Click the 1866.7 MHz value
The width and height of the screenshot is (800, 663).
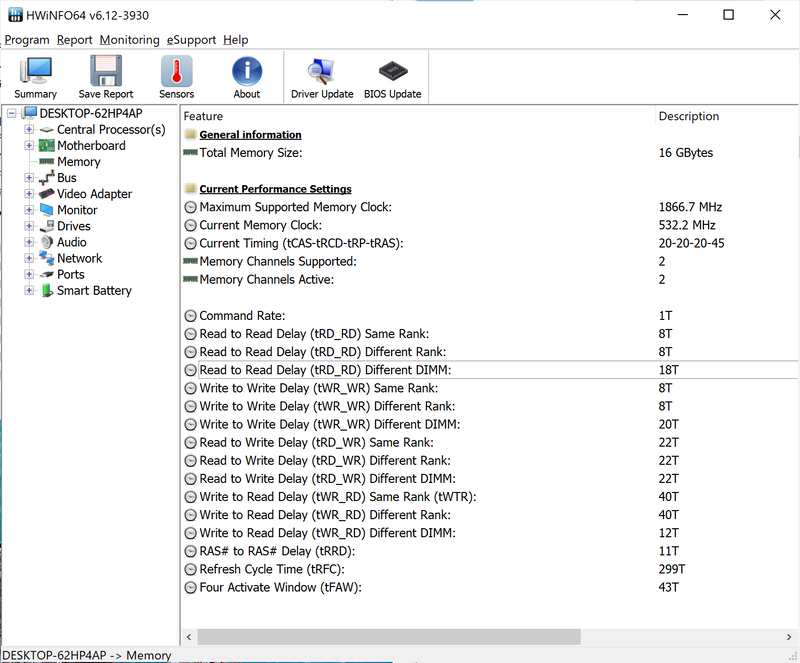point(690,207)
